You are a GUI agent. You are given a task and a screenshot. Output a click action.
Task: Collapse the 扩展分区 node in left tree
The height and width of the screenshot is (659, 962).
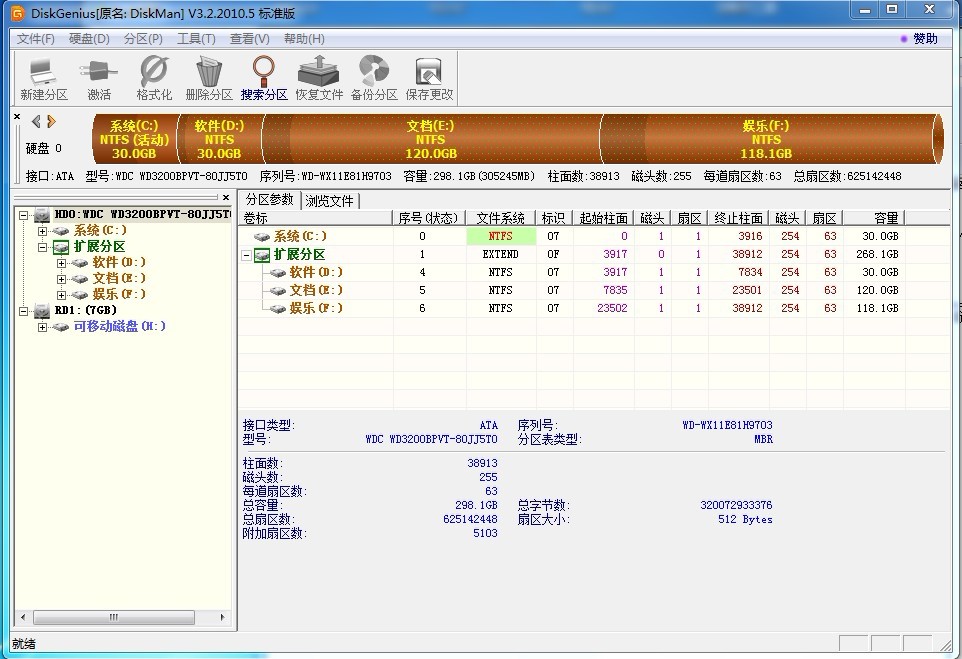pyautogui.click(x=43, y=247)
